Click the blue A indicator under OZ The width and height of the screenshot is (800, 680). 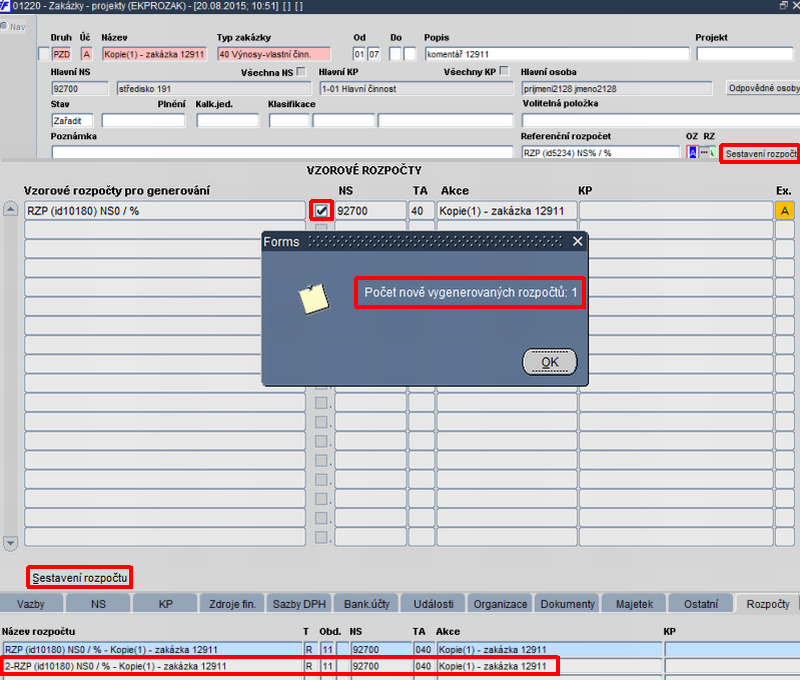pos(692,153)
